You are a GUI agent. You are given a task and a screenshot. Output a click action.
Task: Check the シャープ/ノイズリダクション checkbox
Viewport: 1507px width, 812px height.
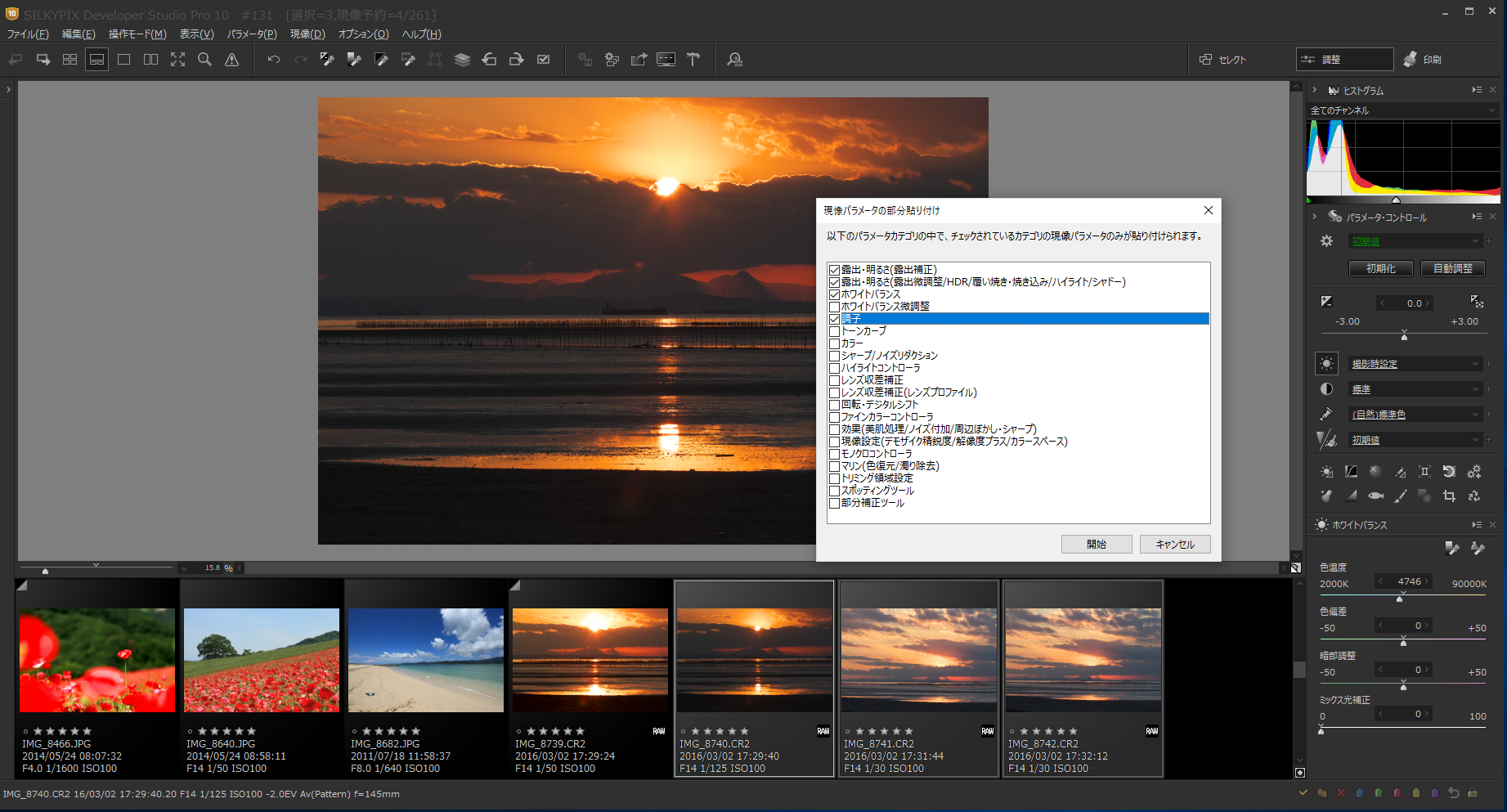tap(834, 356)
